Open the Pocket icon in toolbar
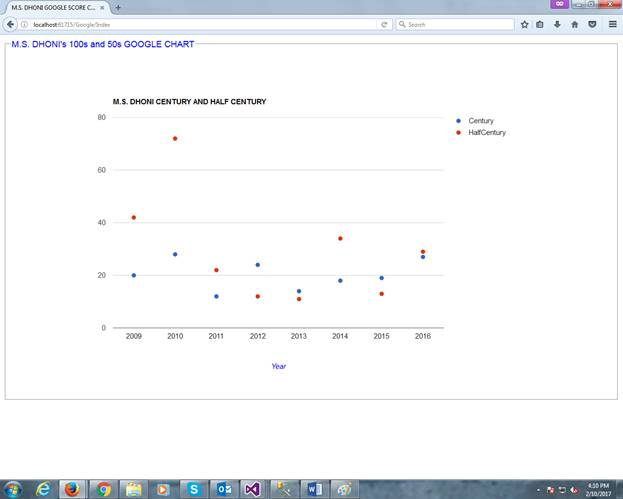The image size is (623, 499). click(592, 24)
